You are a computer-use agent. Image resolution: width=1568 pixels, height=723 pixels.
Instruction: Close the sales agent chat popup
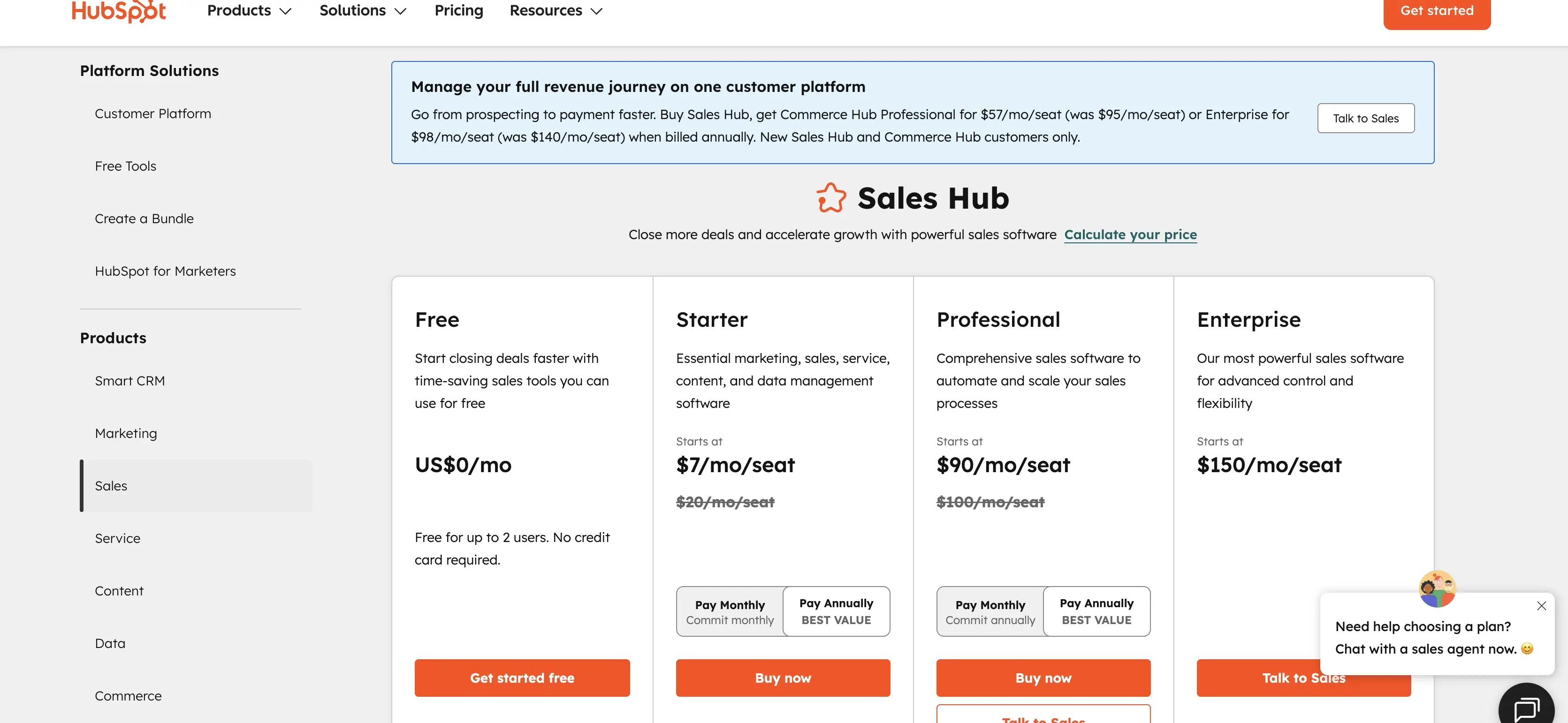point(1541,606)
